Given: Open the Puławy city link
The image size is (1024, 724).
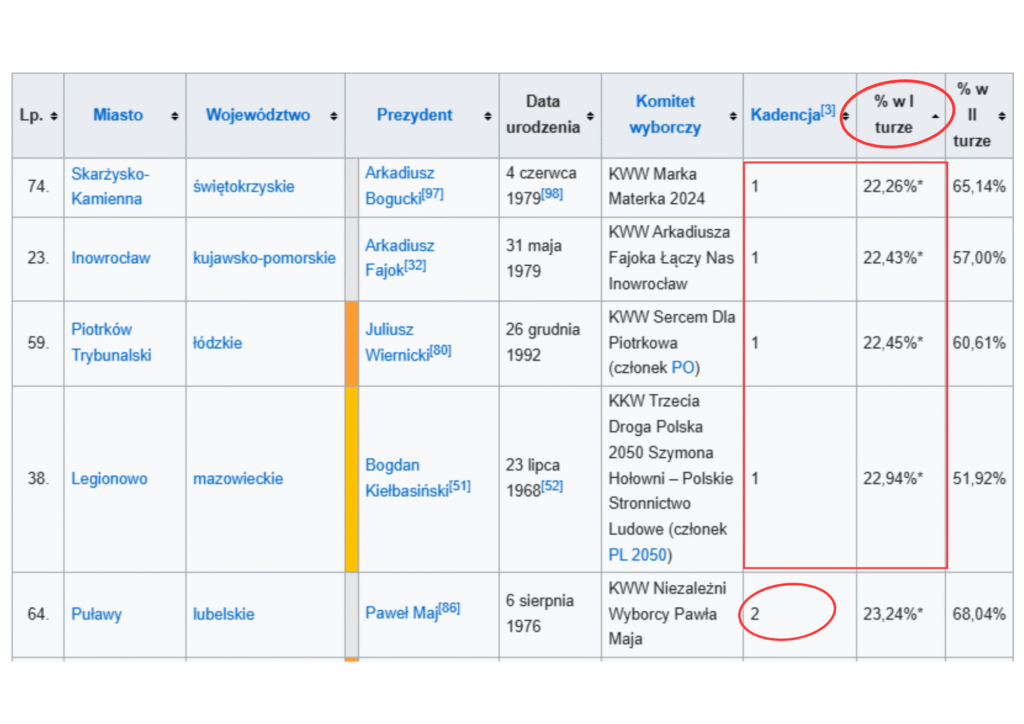Looking at the screenshot, I should pyautogui.click(x=97, y=614).
